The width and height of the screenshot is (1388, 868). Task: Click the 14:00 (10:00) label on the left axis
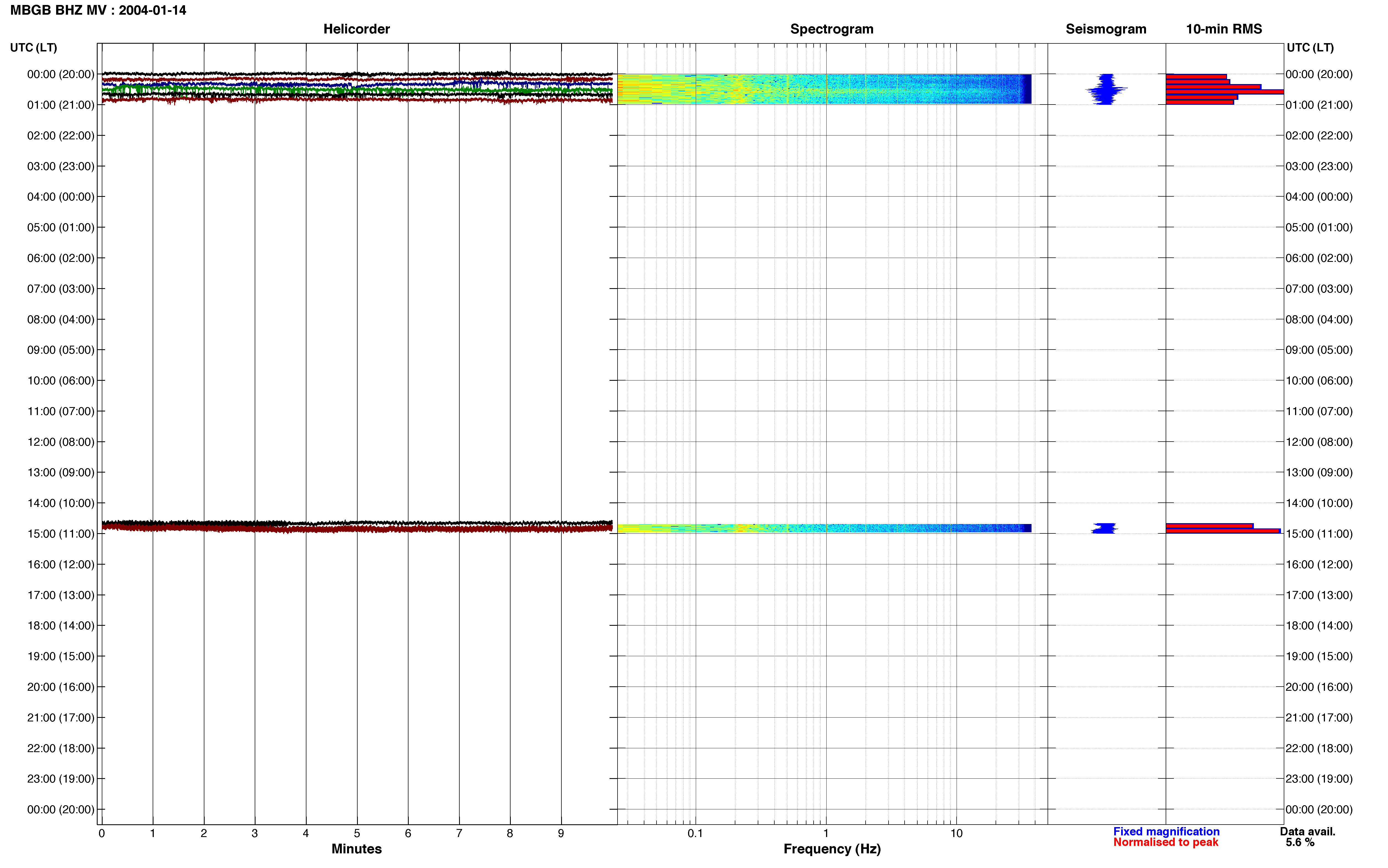pos(61,503)
